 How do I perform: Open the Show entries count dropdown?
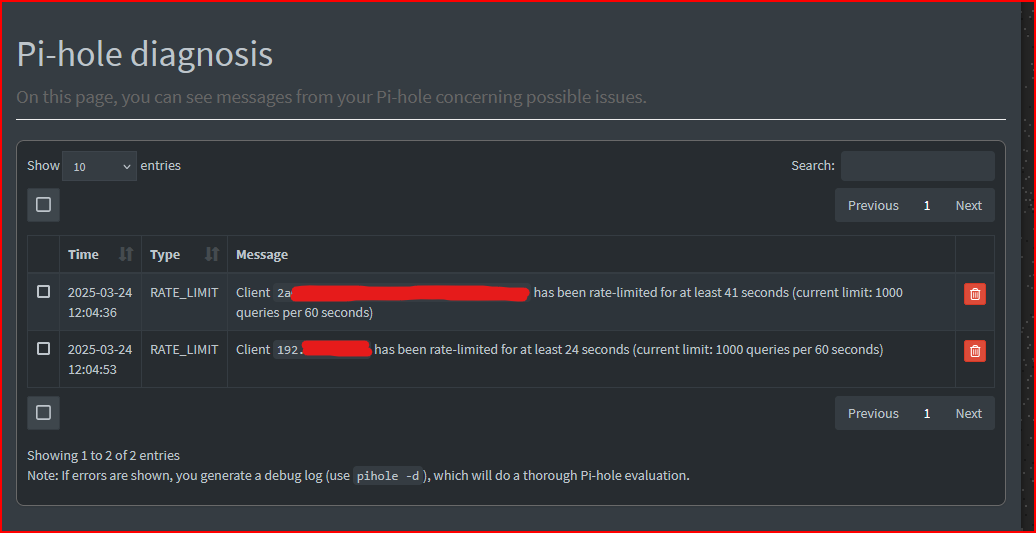pyautogui.click(x=99, y=166)
